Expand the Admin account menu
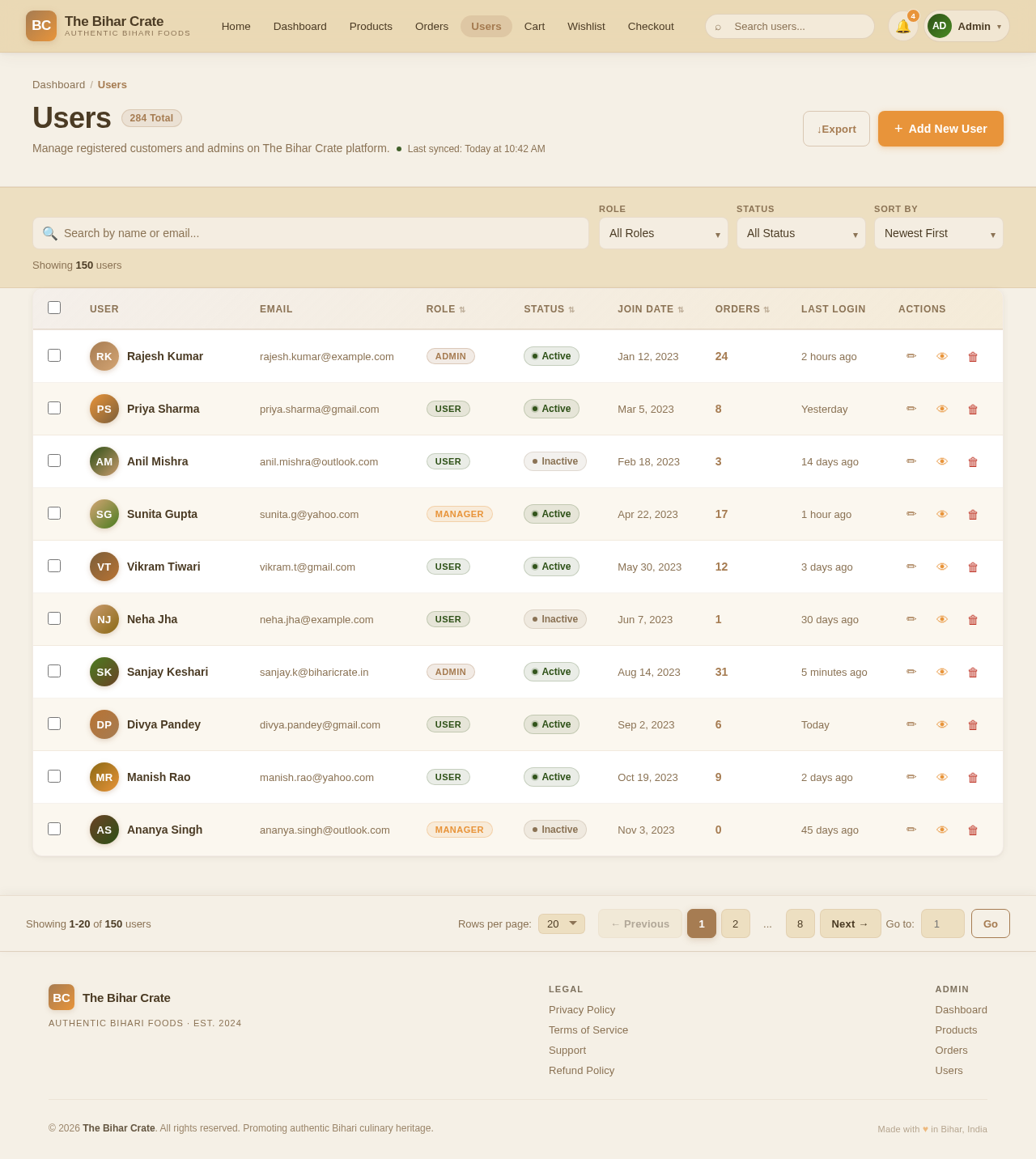Image resolution: width=1036 pixels, height=1159 pixels. (x=967, y=26)
